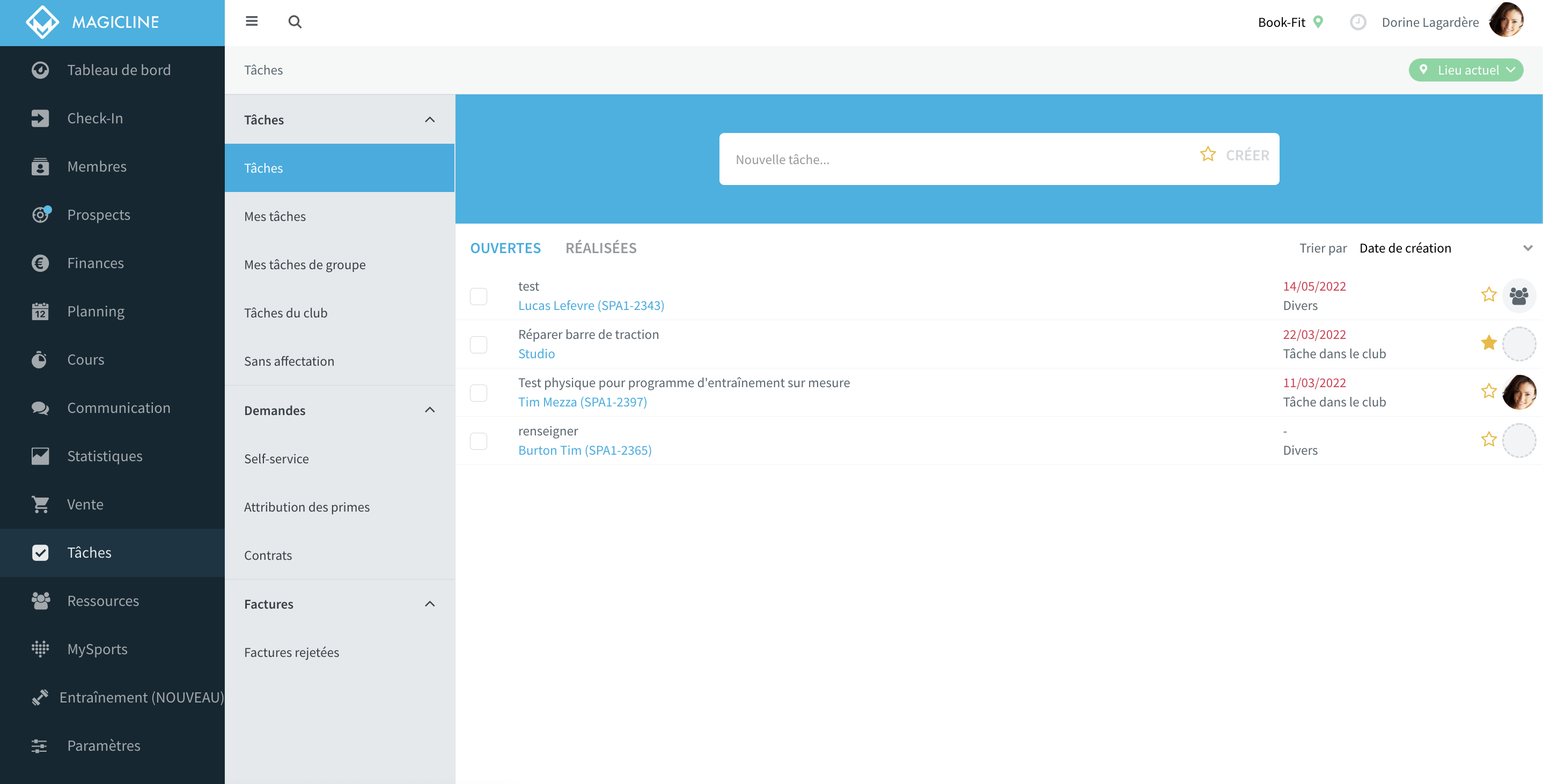Open the clock icon next to Dorine Lagardère
This screenshot has width=1543, height=784.
coord(1358,22)
